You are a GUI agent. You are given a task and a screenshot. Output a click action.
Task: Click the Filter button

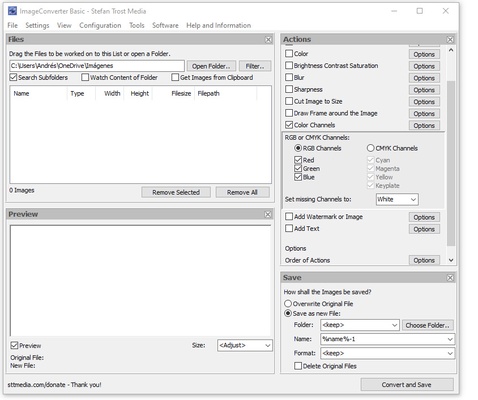tap(255, 66)
